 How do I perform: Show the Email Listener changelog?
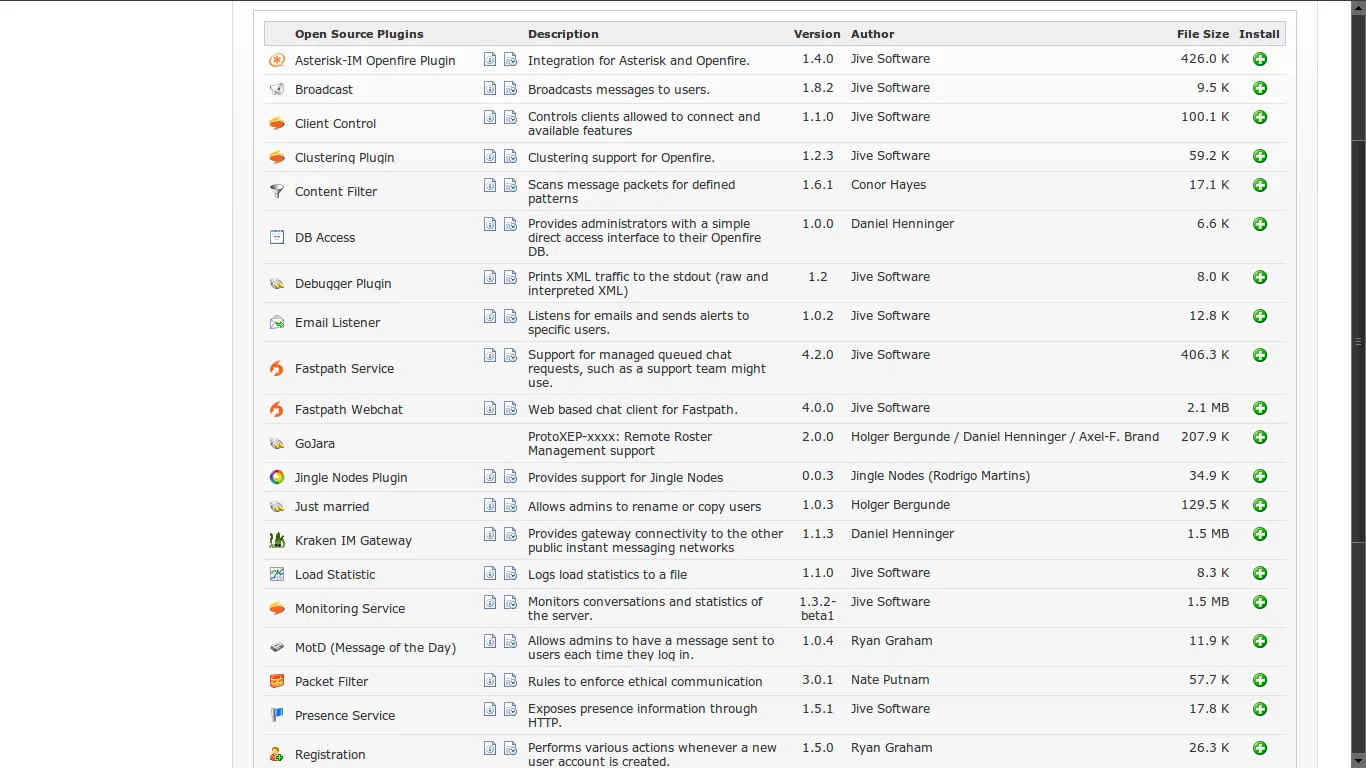point(510,316)
